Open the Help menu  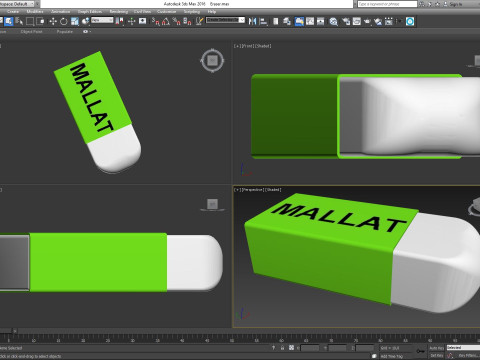(212, 12)
